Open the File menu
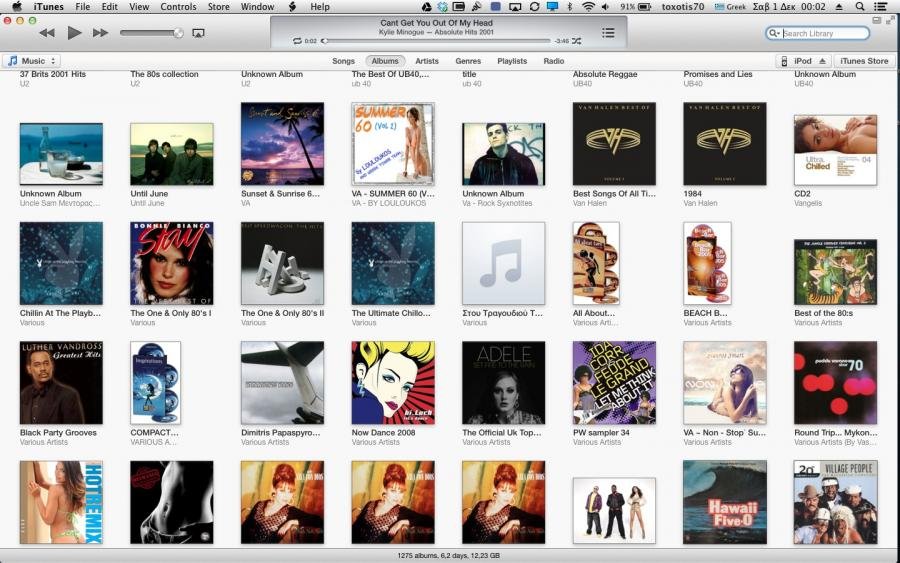Image resolution: width=900 pixels, height=563 pixels. 83,7
